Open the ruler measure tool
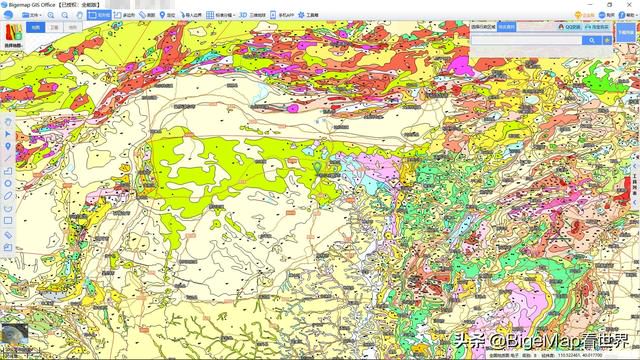The height and width of the screenshot is (360, 640). [147, 15]
